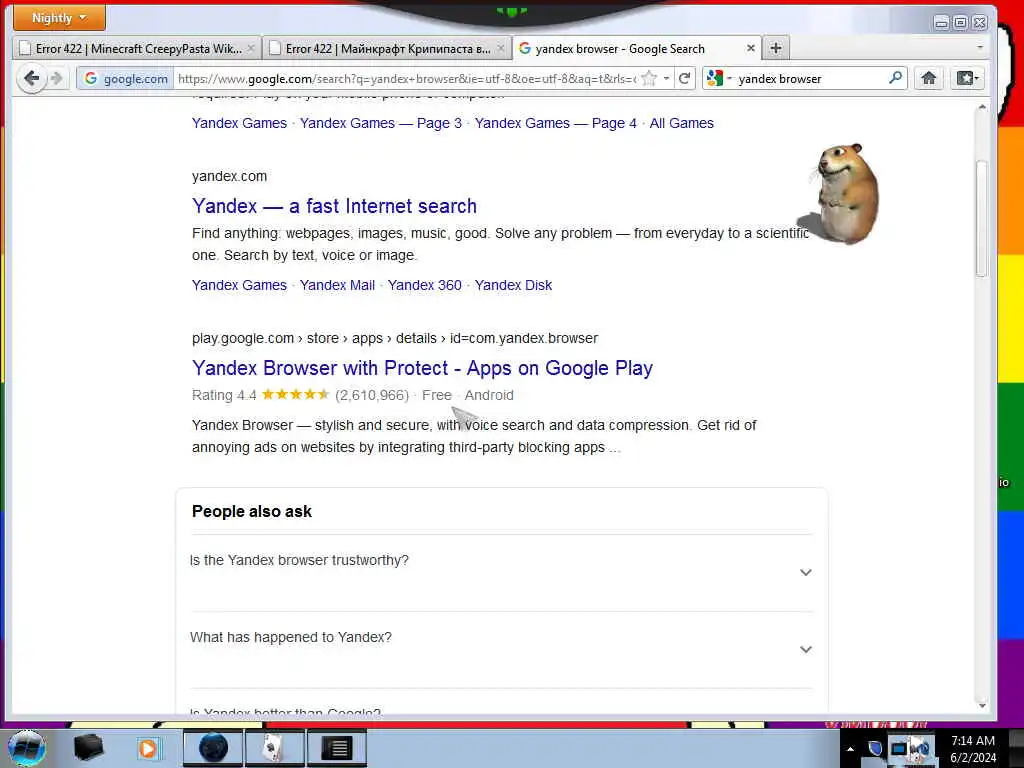Open the search engine selector dropdown
This screenshot has height=768, width=1024.
tap(719, 78)
